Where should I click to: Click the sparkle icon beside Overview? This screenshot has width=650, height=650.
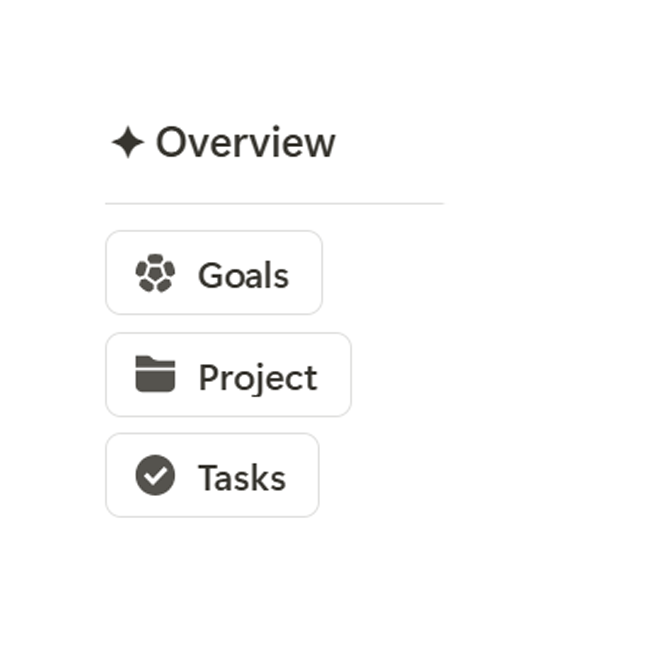[128, 142]
